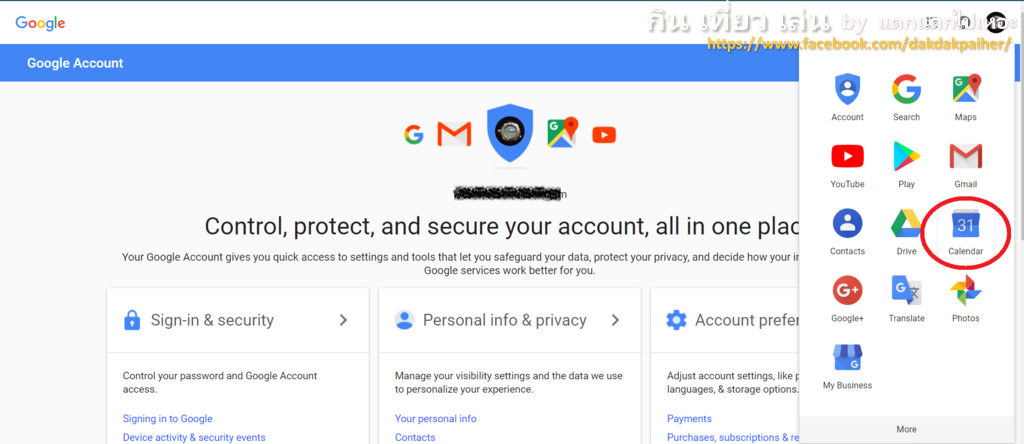The image size is (1024, 444).
Task: Open Calendar from the apps grid
Action: point(965,232)
